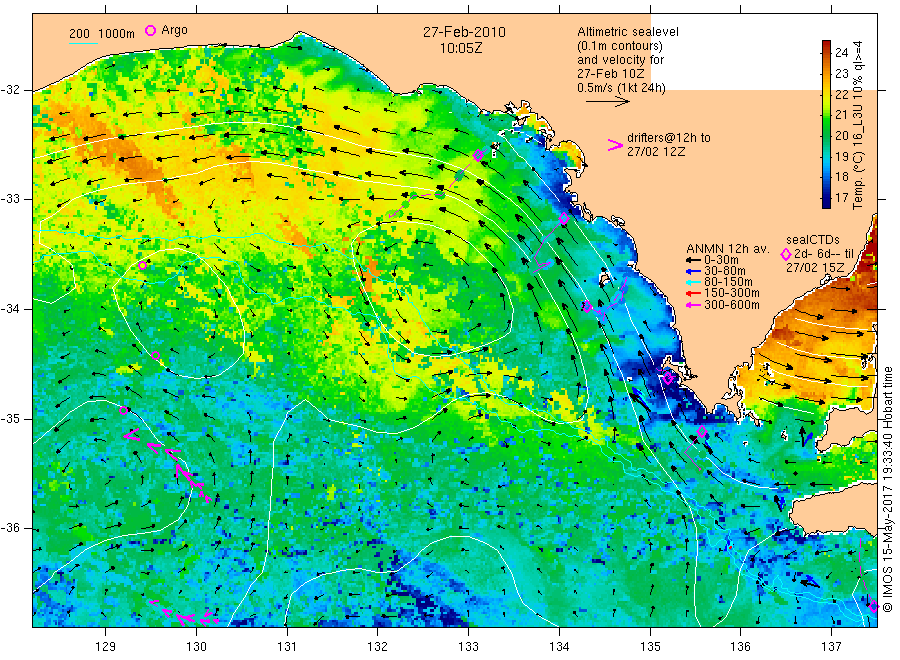Click the temperature color bar
This screenshot has width=900, height=660.
point(826,124)
